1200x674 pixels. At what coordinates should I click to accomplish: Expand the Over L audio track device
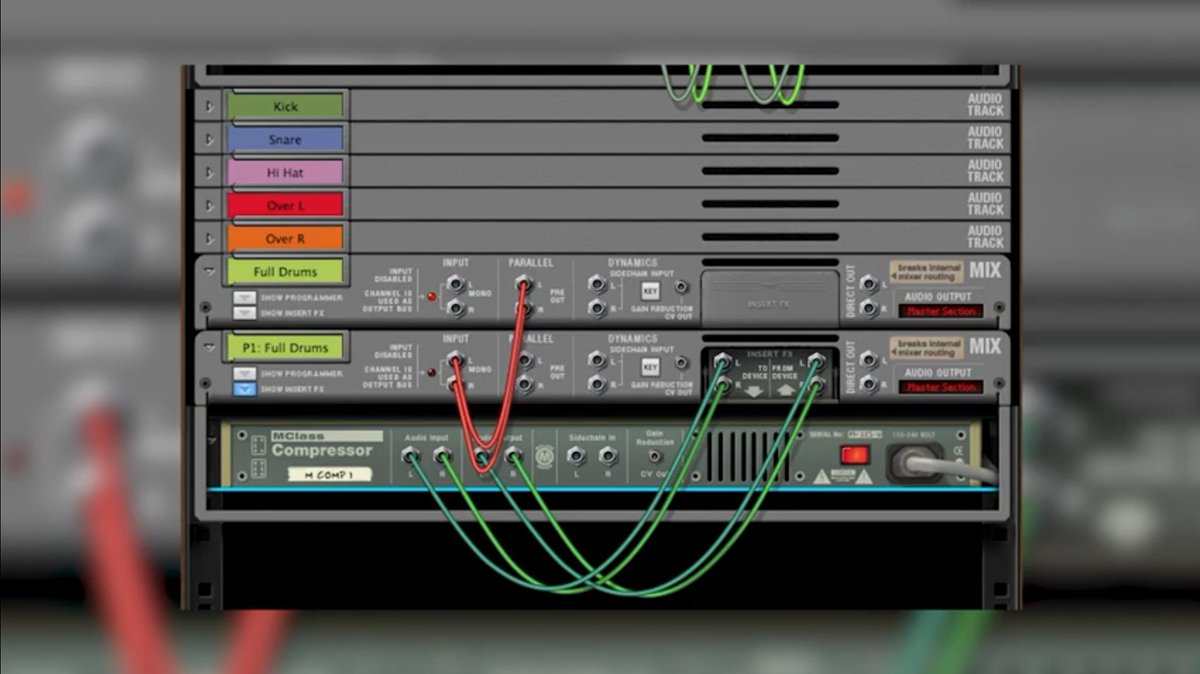(209, 205)
